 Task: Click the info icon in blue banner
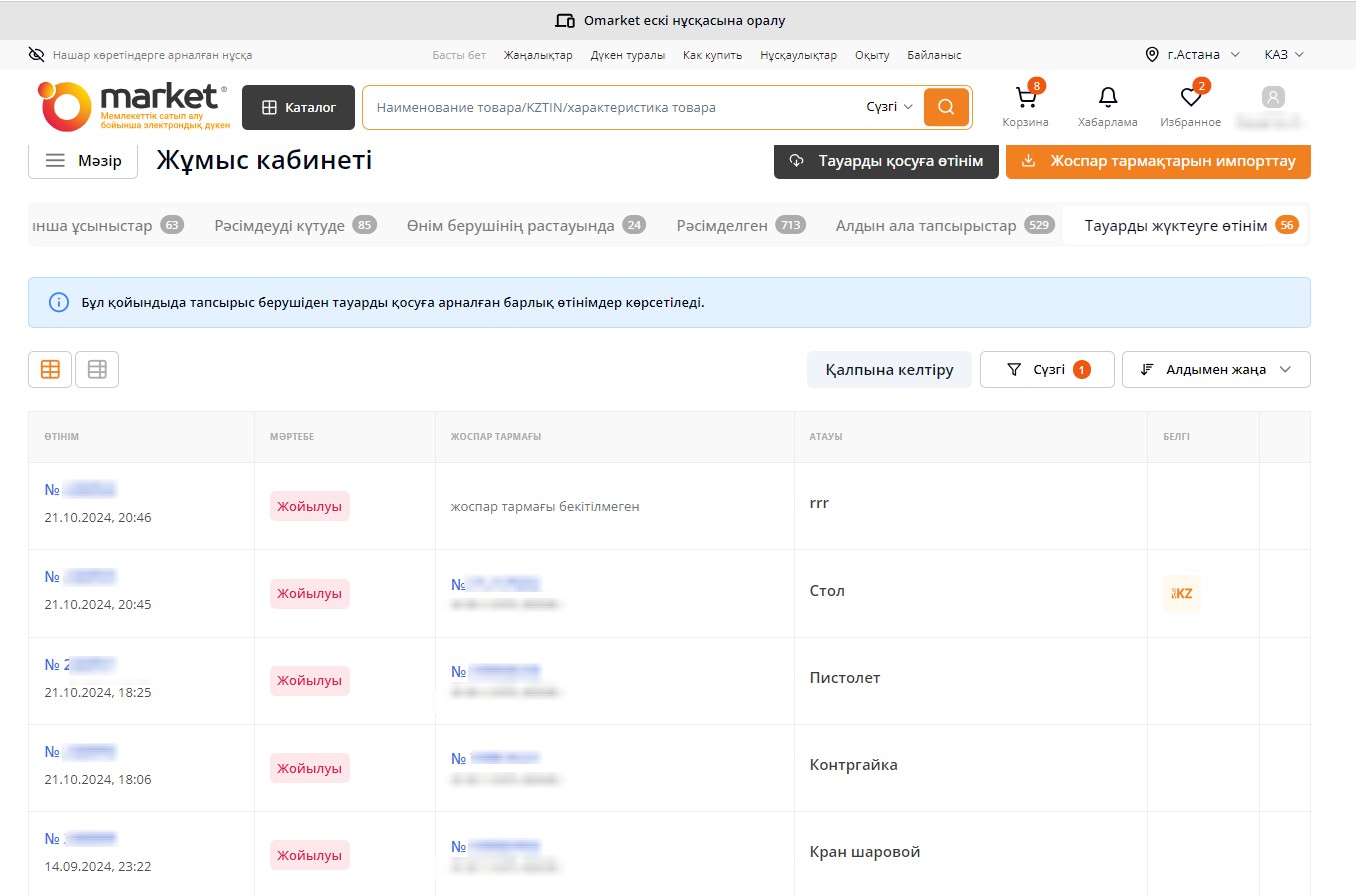(x=59, y=302)
